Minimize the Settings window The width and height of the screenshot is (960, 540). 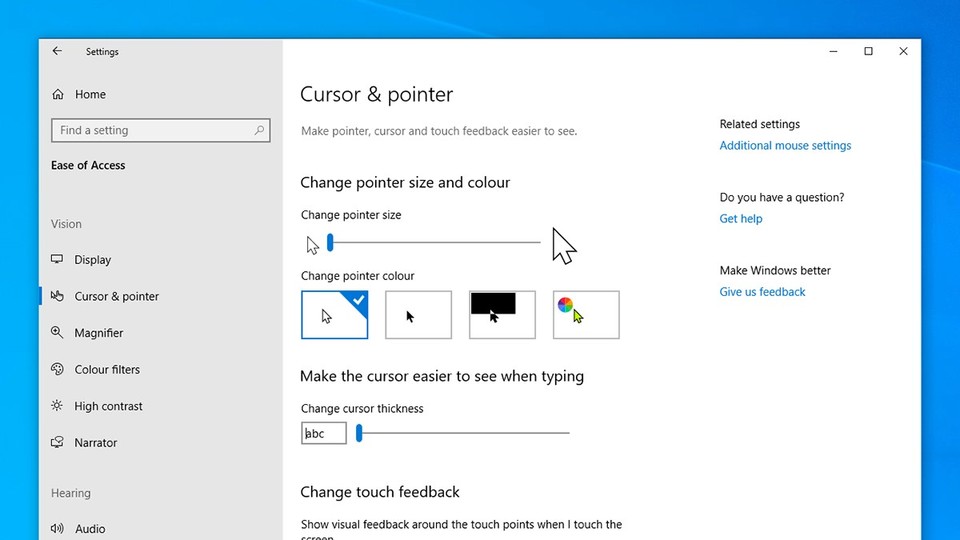[833, 51]
